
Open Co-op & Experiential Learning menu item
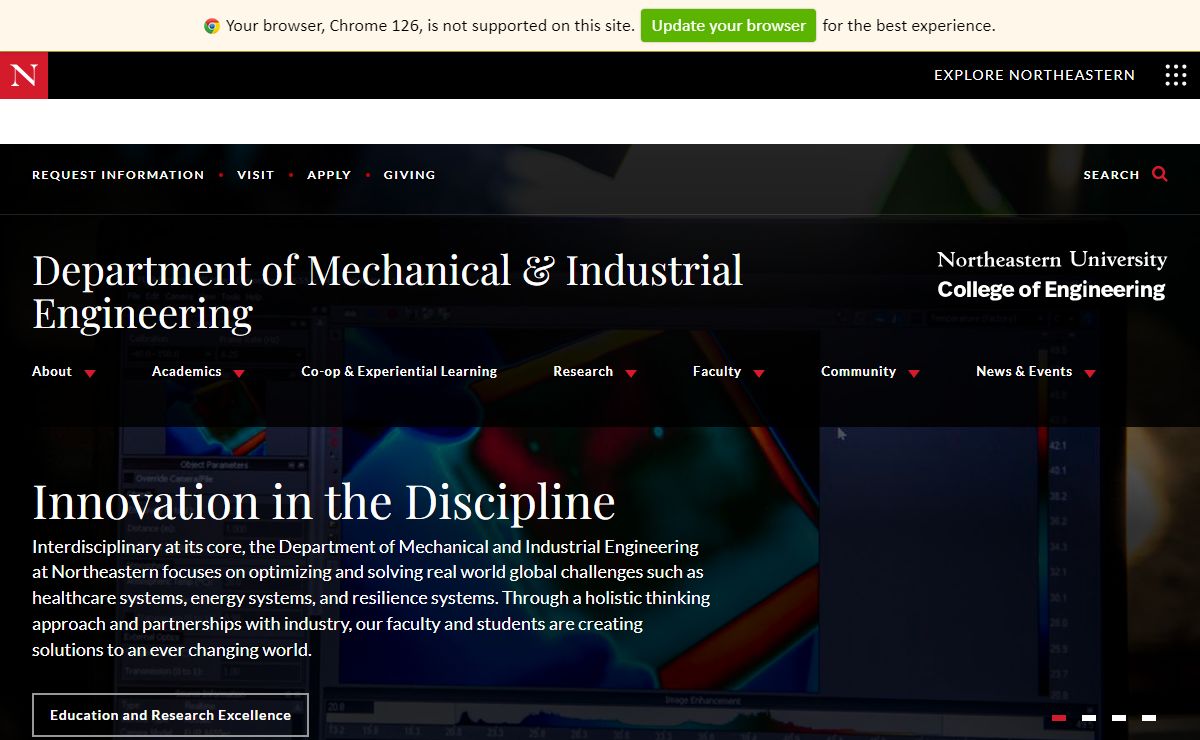point(399,371)
